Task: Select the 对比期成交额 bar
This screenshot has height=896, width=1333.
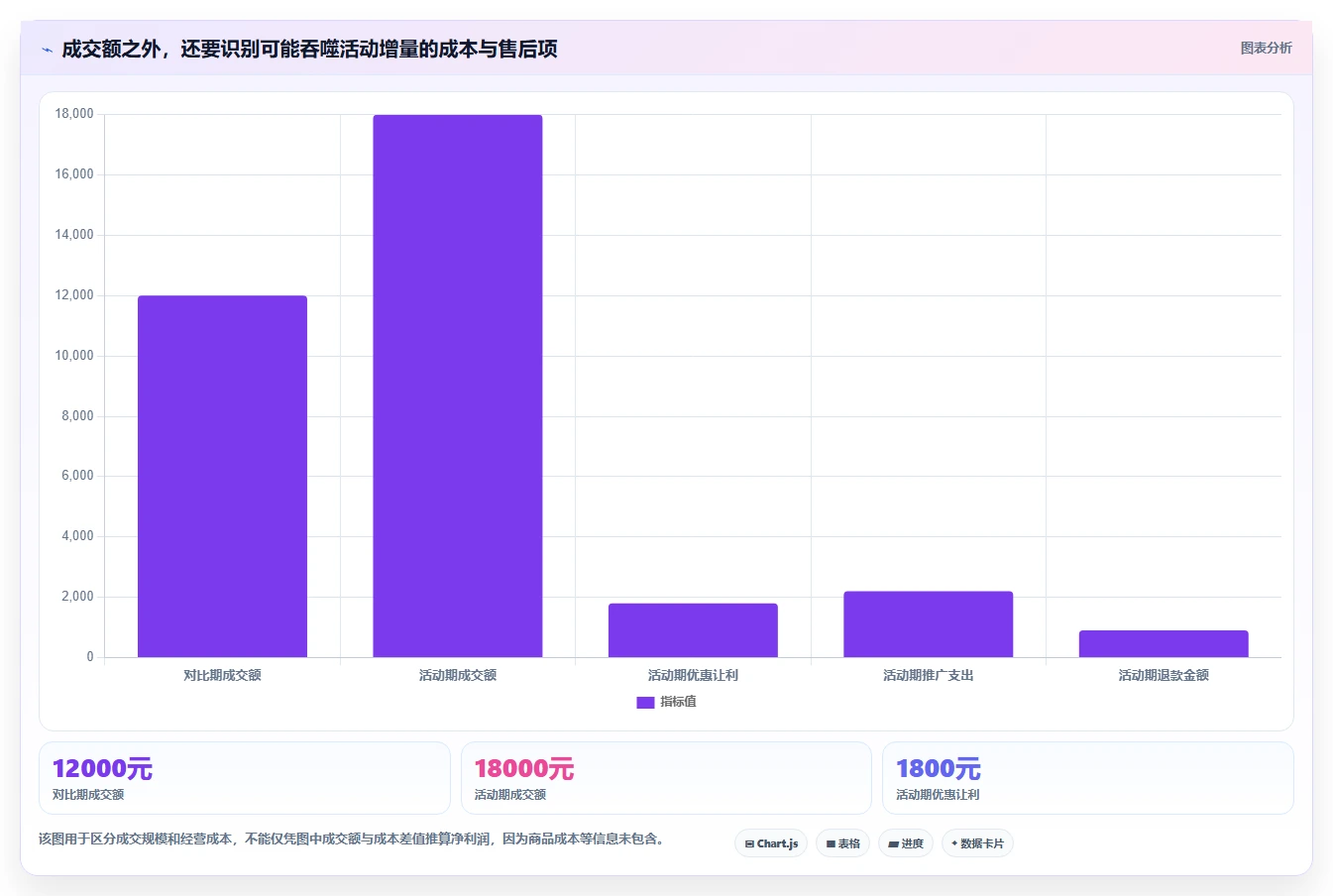Action: coord(222,477)
